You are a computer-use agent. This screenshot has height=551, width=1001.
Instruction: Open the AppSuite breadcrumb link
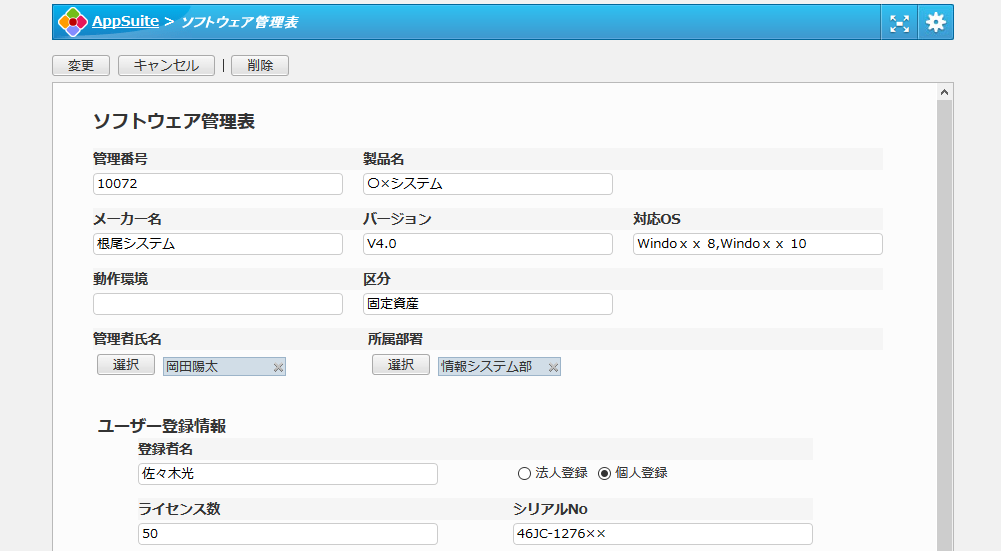[x=124, y=21]
